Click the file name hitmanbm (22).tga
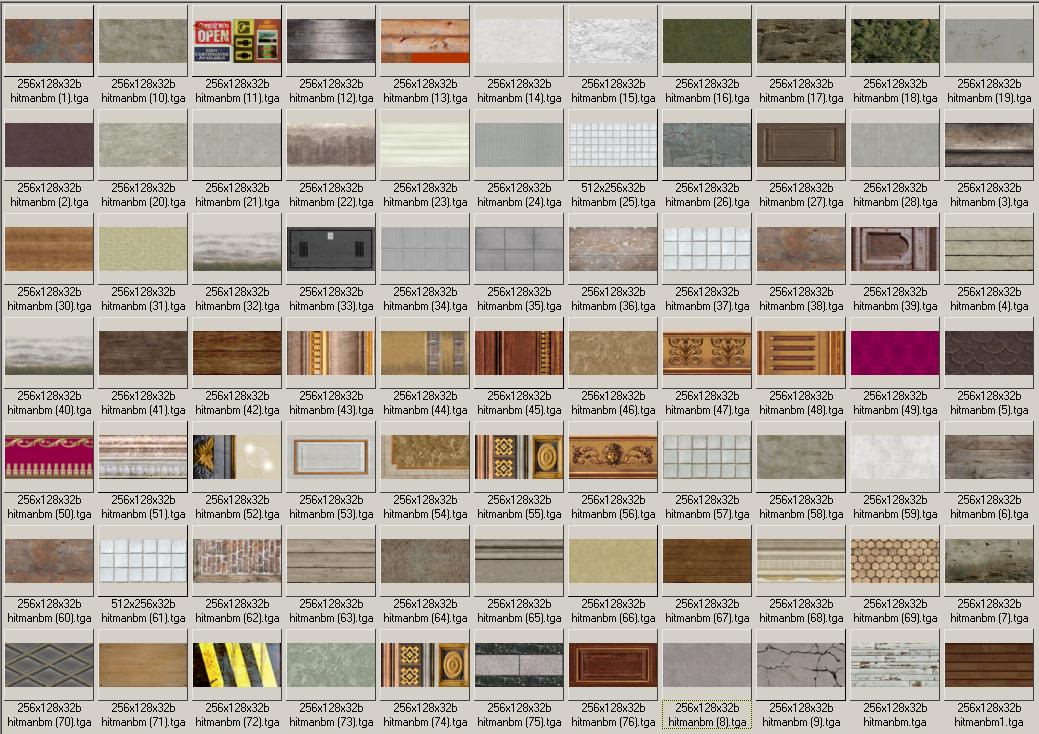The width and height of the screenshot is (1039, 734). [x=331, y=202]
